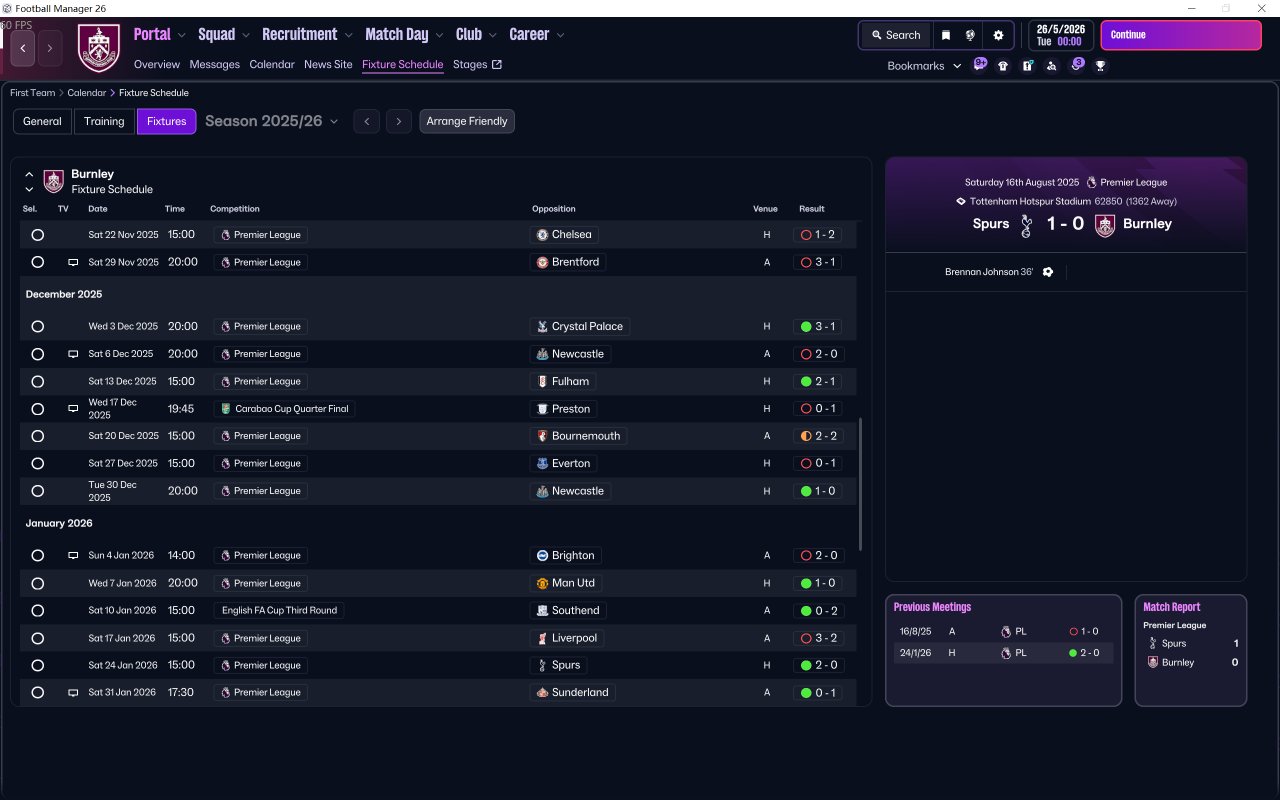
Task: Open the kit shirt bookmark icon
Action: [1003, 66]
